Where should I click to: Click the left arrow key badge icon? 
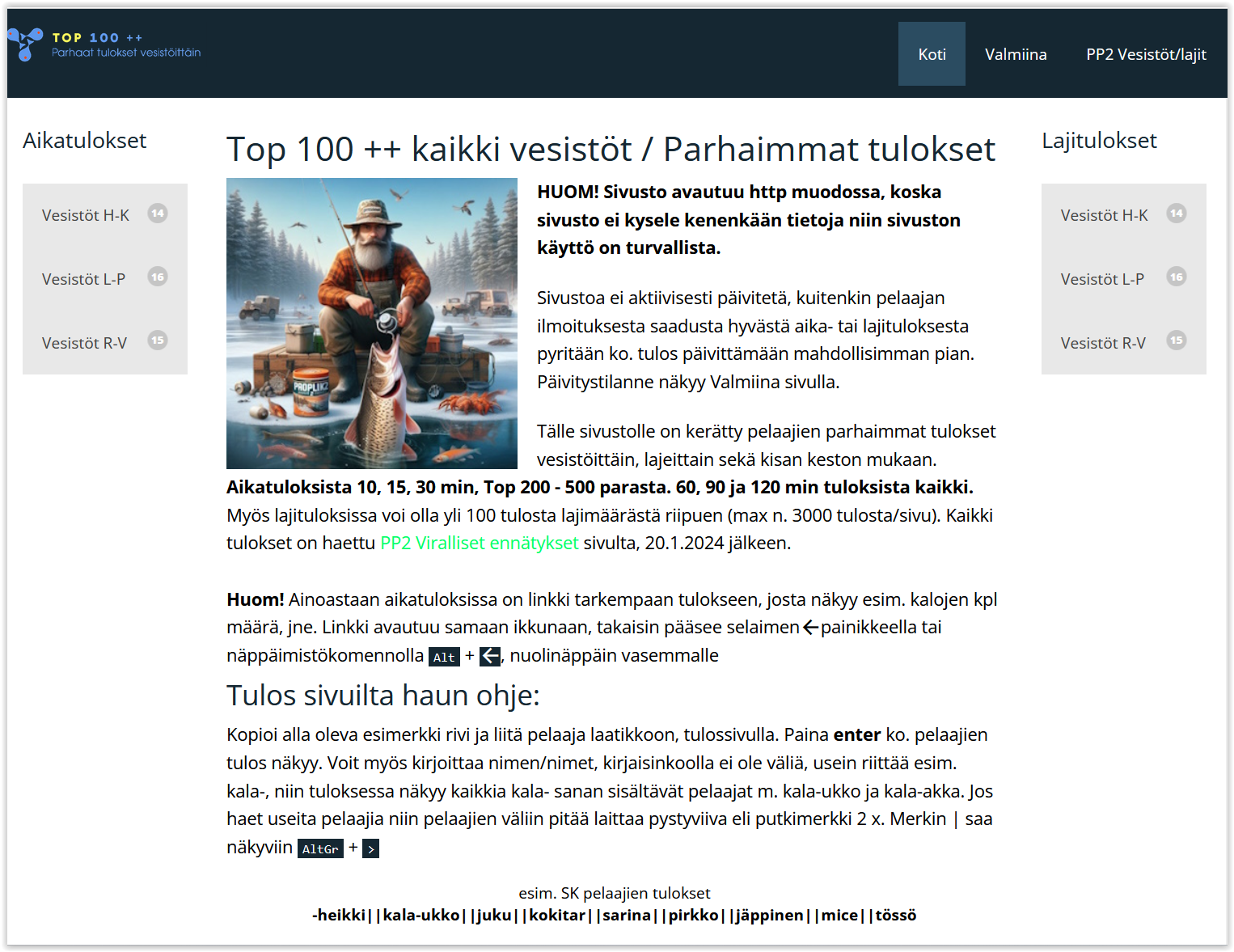[490, 656]
